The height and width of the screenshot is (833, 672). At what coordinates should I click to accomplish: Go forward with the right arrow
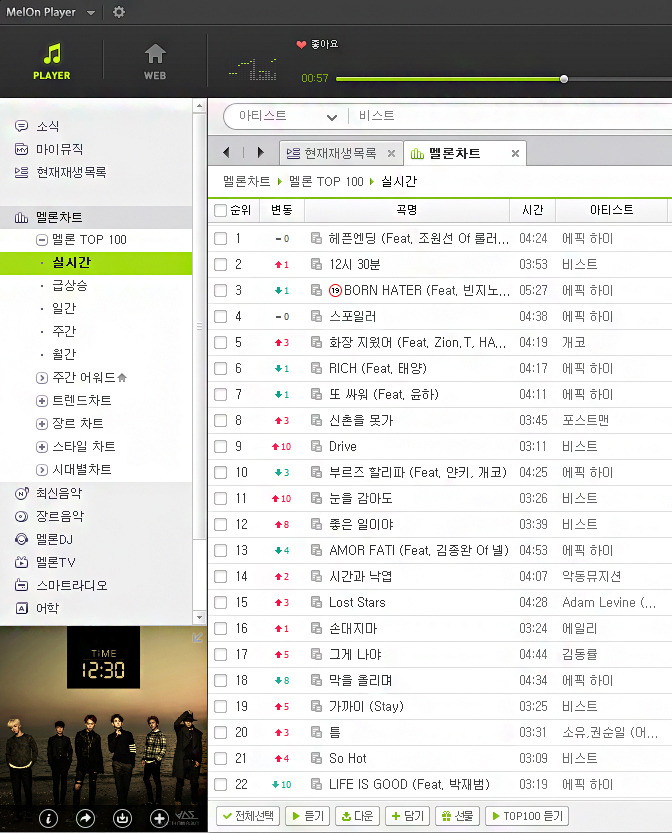pos(260,153)
